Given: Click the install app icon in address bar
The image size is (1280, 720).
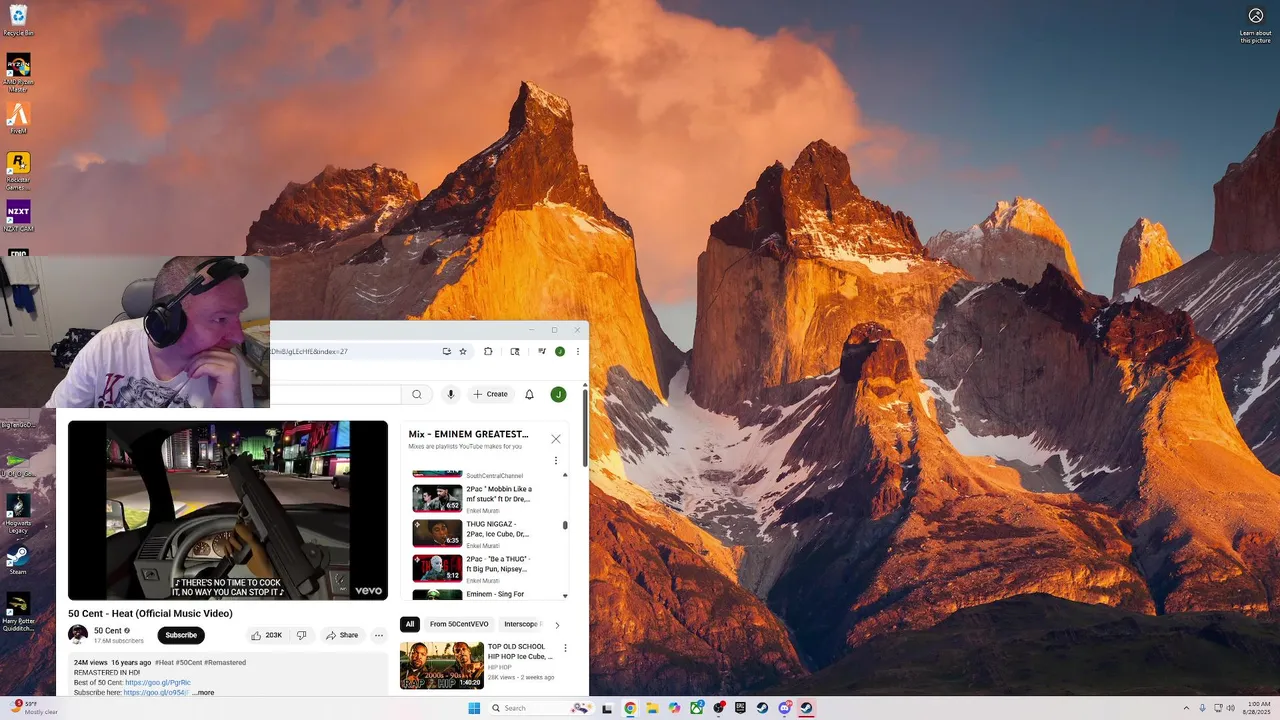Looking at the screenshot, I should point(447,351).
